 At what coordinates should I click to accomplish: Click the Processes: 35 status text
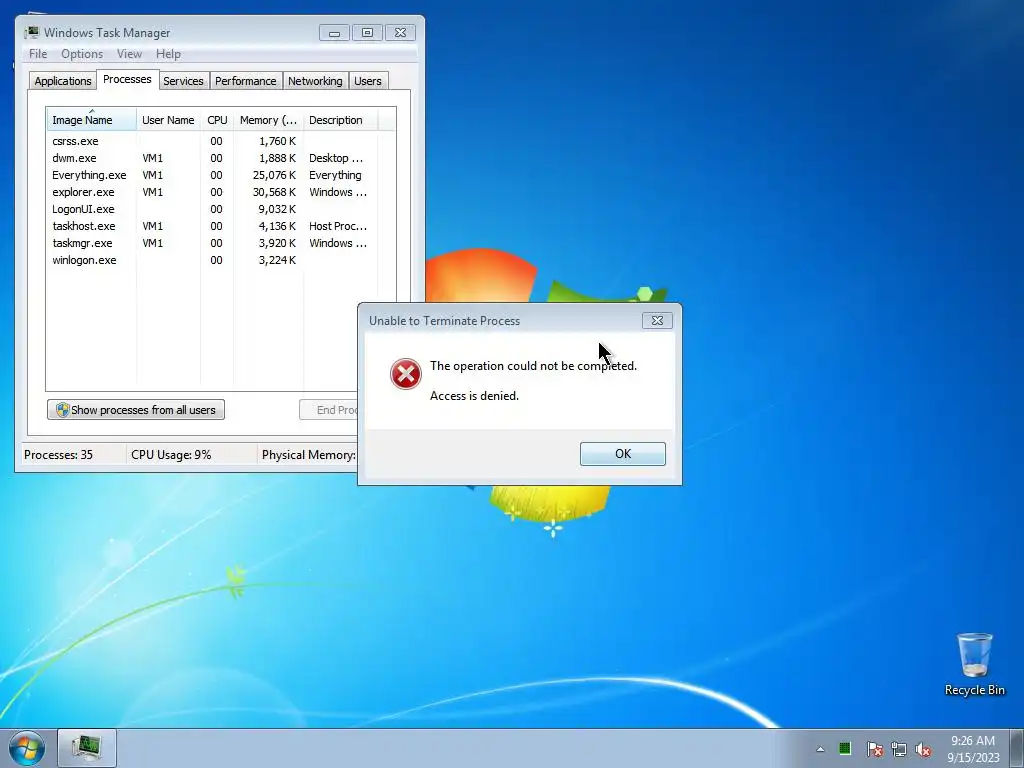pyautogui.click(x=58, y=455)
